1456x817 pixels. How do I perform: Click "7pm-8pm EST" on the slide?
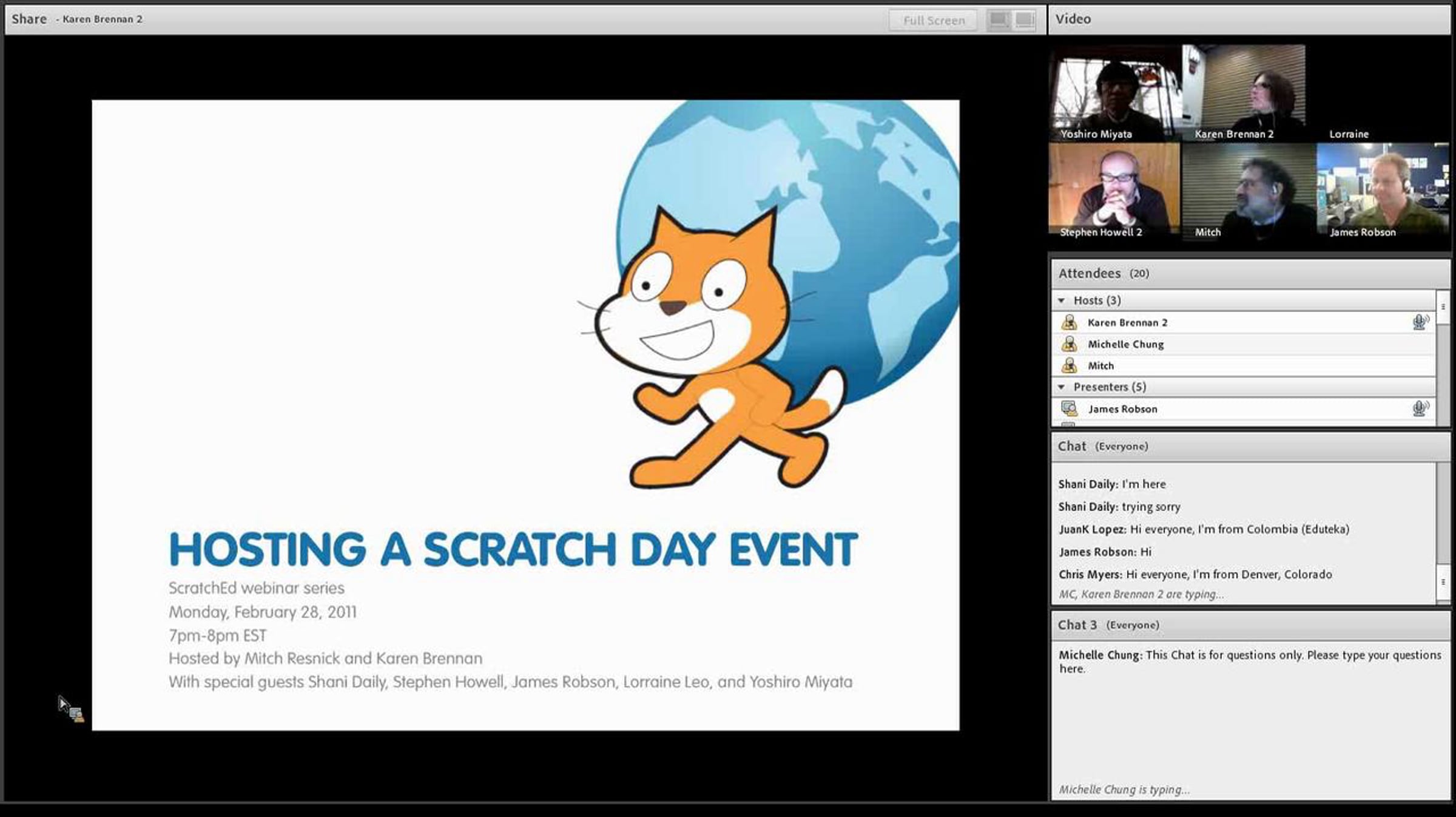[218, 636]
